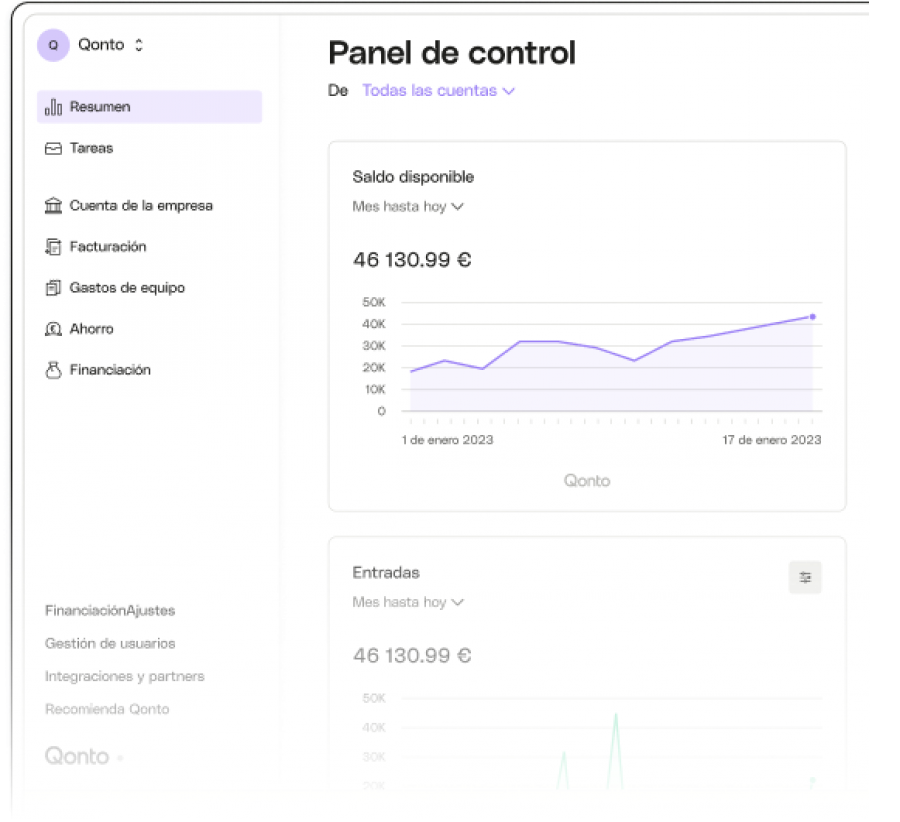Click the bank icon for Cuenta de la empresa
Viewport: 900px width, 822px height.
[x=52, y=205]
